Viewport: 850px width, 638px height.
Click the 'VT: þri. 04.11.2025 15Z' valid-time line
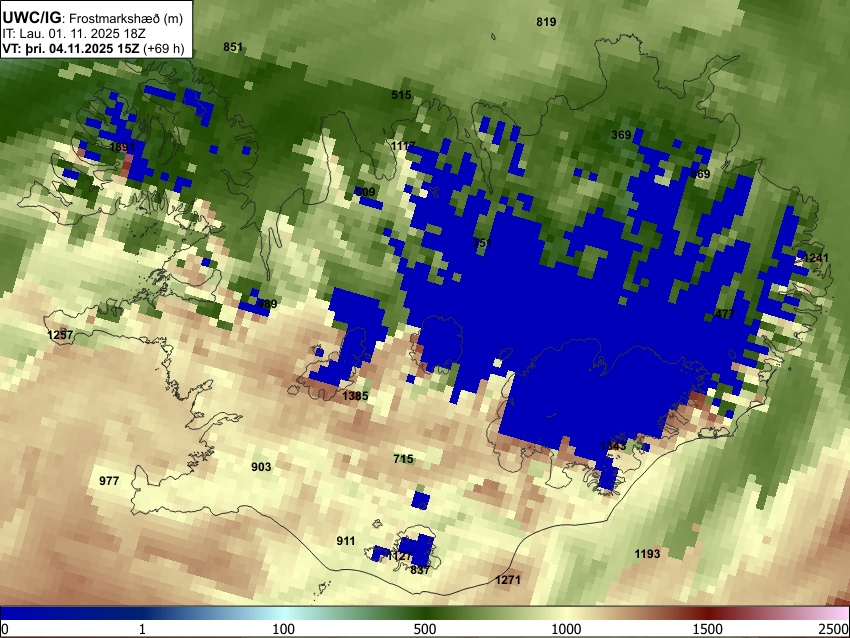click(93, 48)
